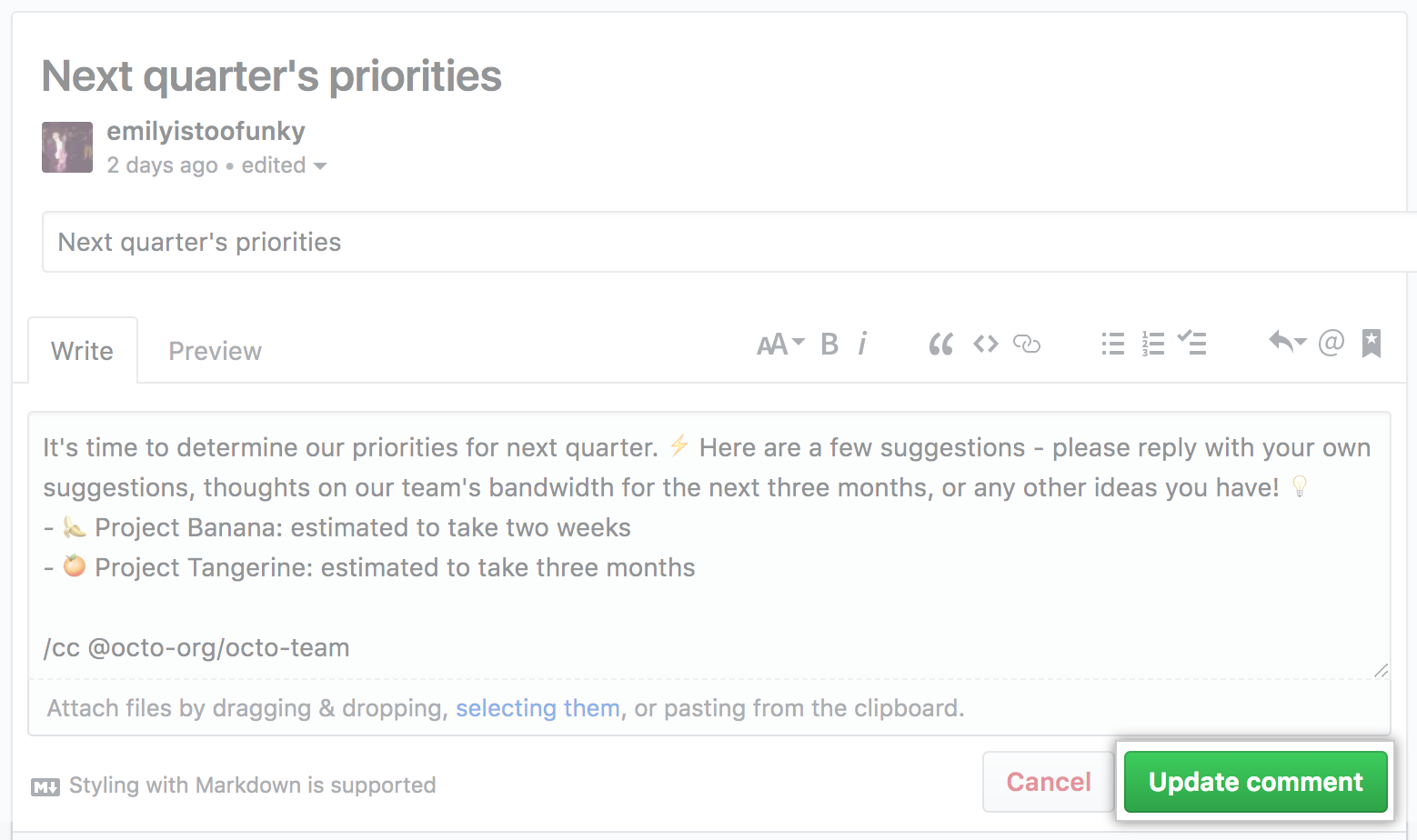Open the reply arrow dropdown
Viewport: 1417px width, 840px height.
tap(1287, 343)
